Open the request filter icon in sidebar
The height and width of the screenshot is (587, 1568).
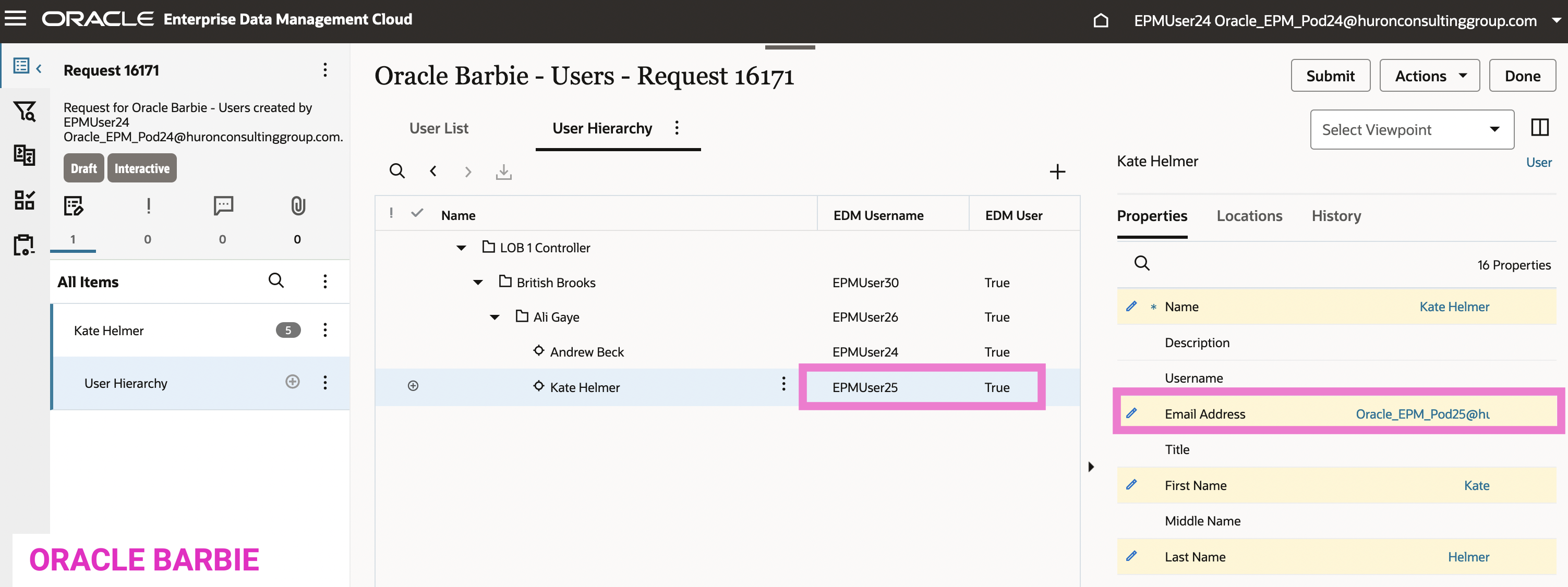click(25, 111)
